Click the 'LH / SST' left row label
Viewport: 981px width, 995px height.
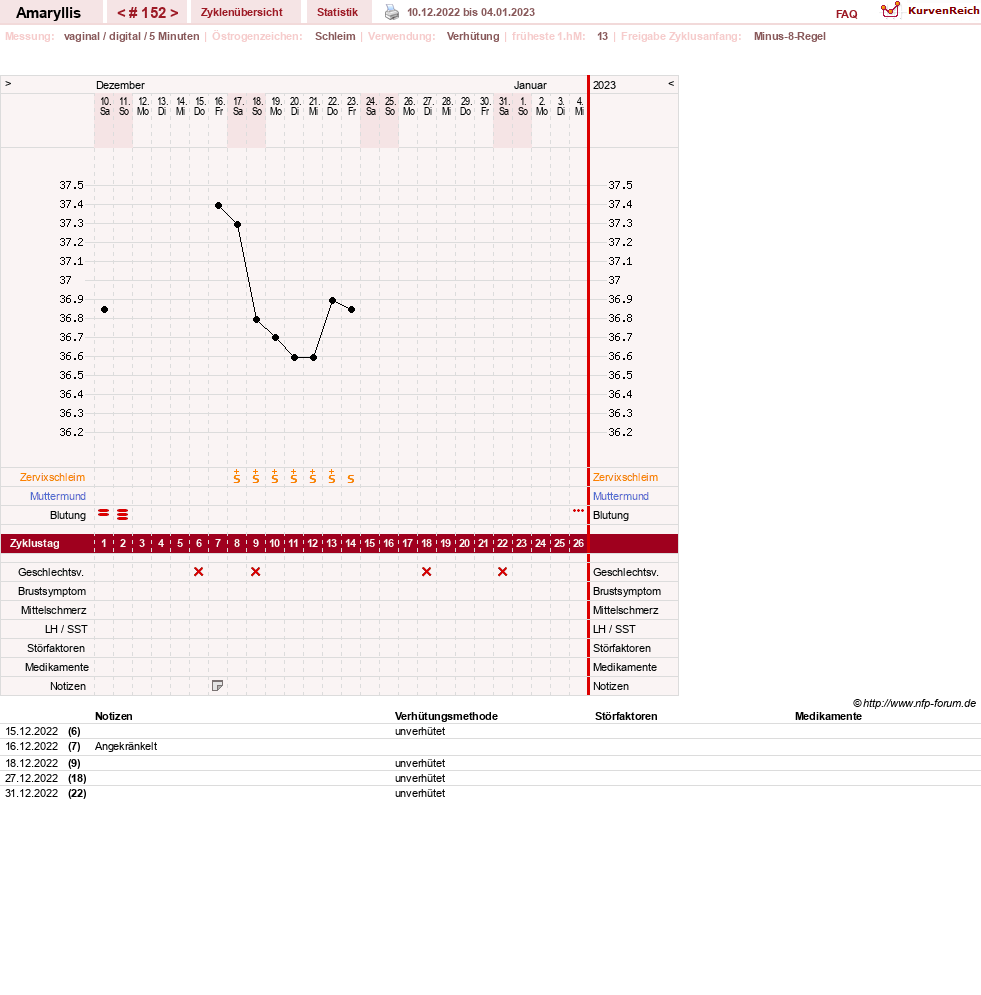pos(66,629)
